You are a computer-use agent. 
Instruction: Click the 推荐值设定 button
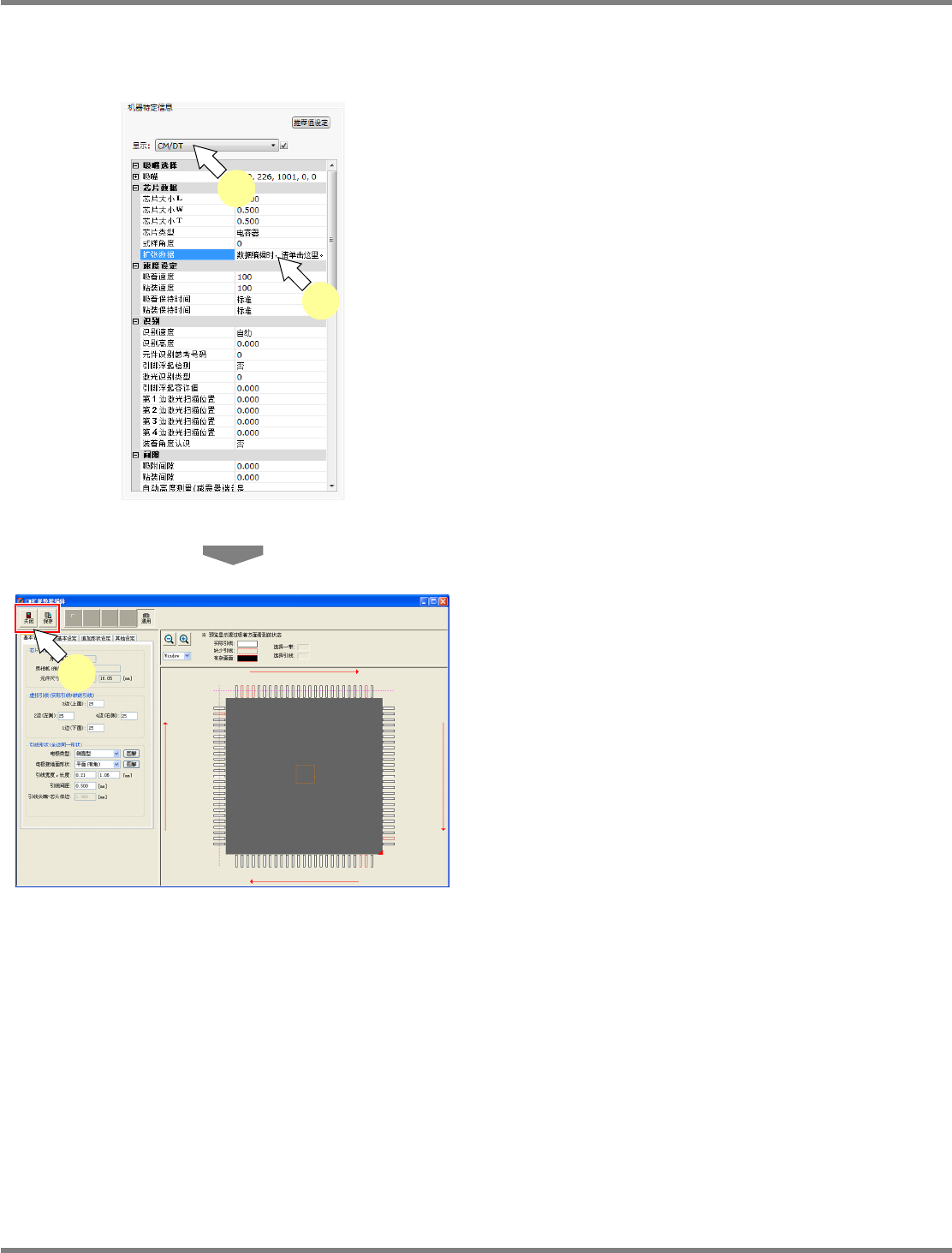pos(311,122)
